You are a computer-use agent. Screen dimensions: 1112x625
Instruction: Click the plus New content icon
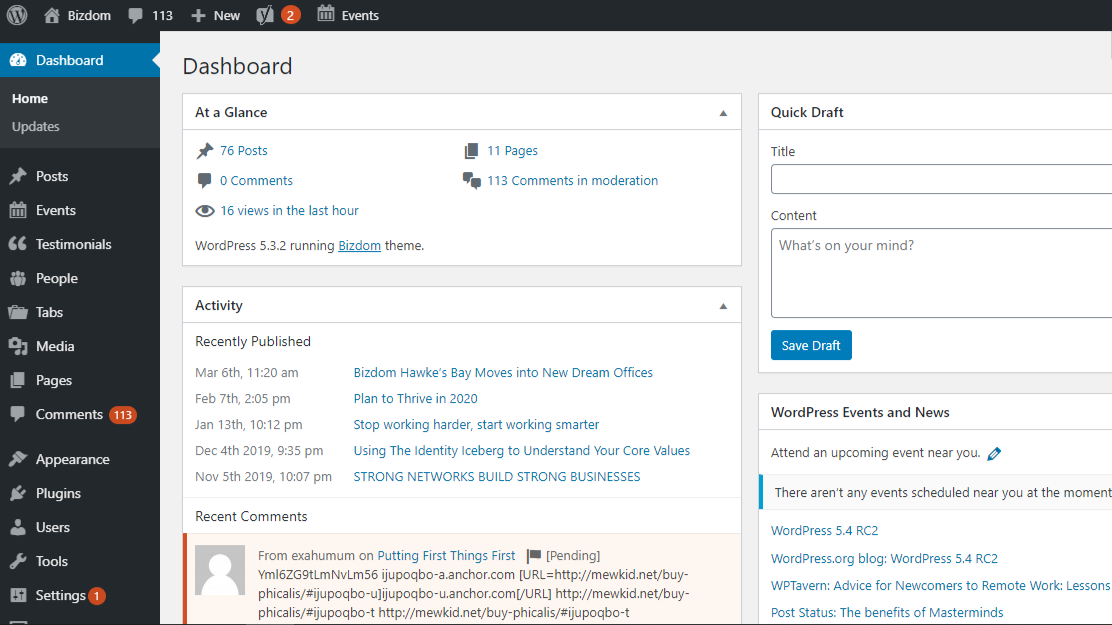coord(198,16)
